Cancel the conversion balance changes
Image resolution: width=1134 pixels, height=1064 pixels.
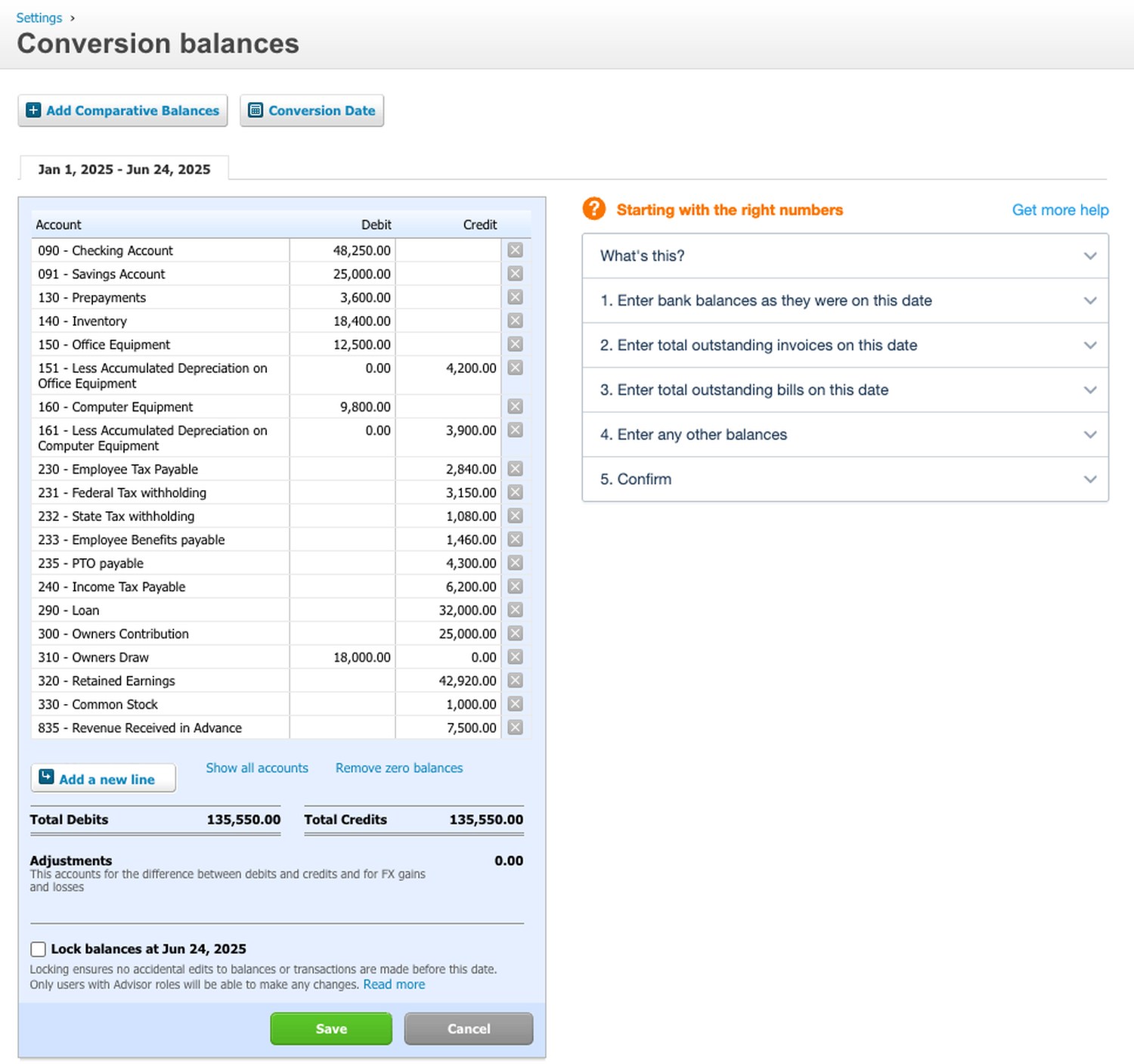click(469, 1028)
